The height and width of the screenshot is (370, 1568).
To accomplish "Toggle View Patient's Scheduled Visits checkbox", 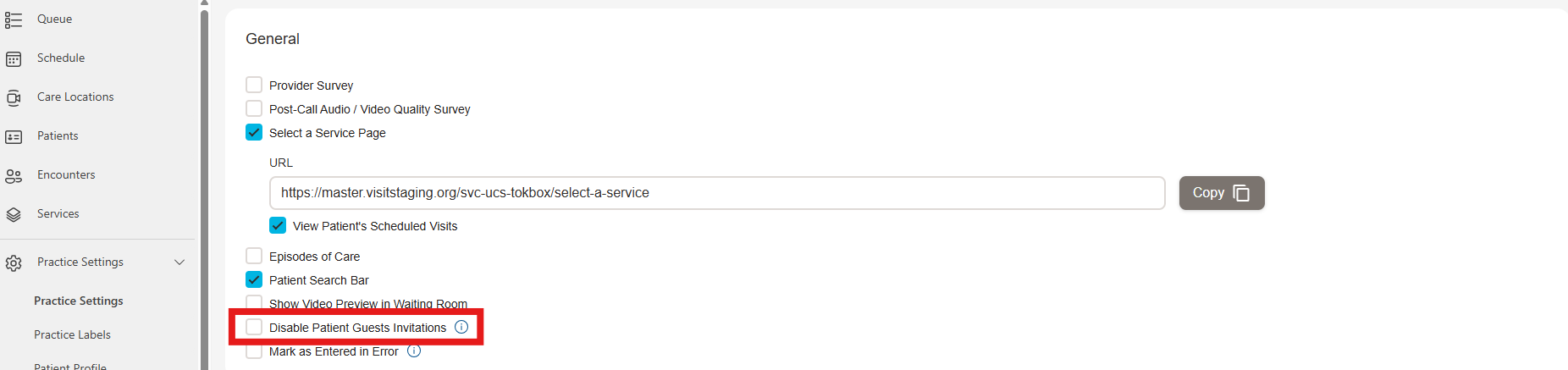I will tap(278, 225).
